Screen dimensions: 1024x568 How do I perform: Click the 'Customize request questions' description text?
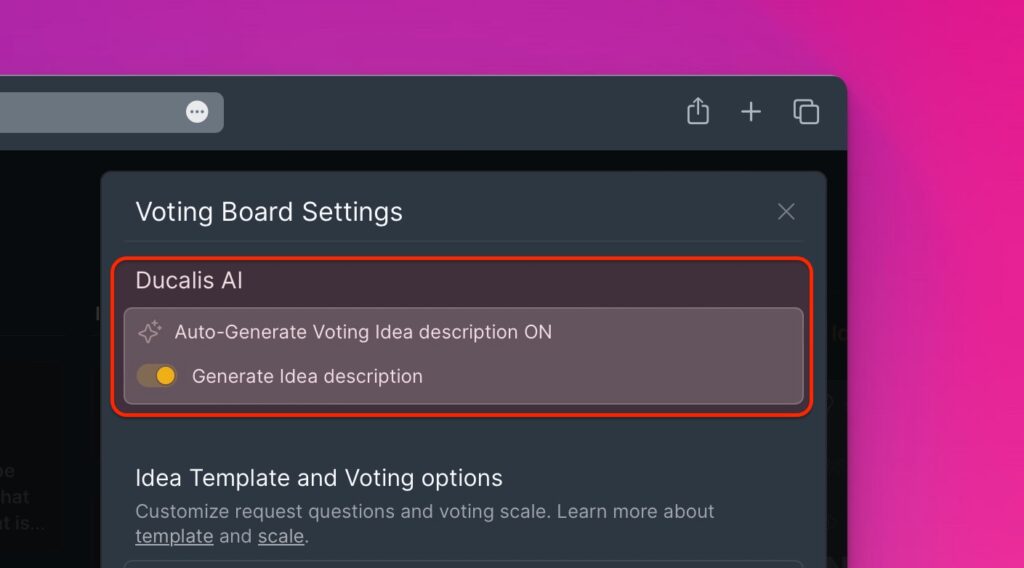click(x=424, y=511)
